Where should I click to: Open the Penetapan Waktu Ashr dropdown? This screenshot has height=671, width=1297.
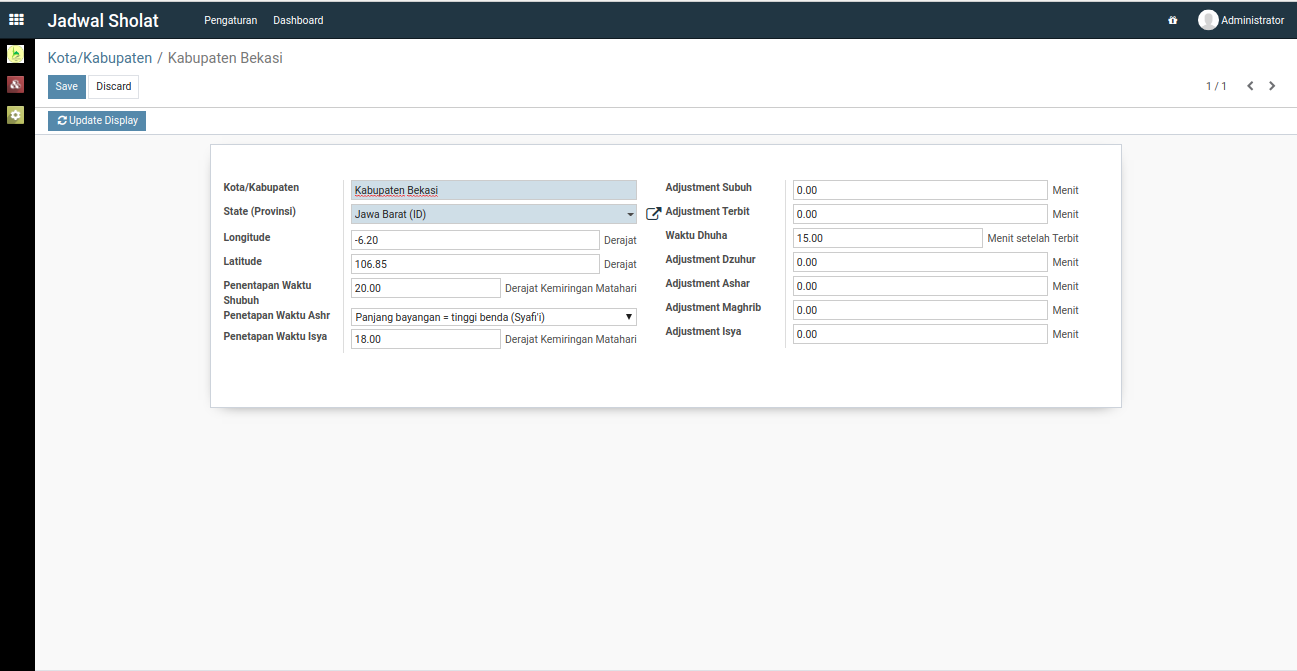click(x=494, y=317)
